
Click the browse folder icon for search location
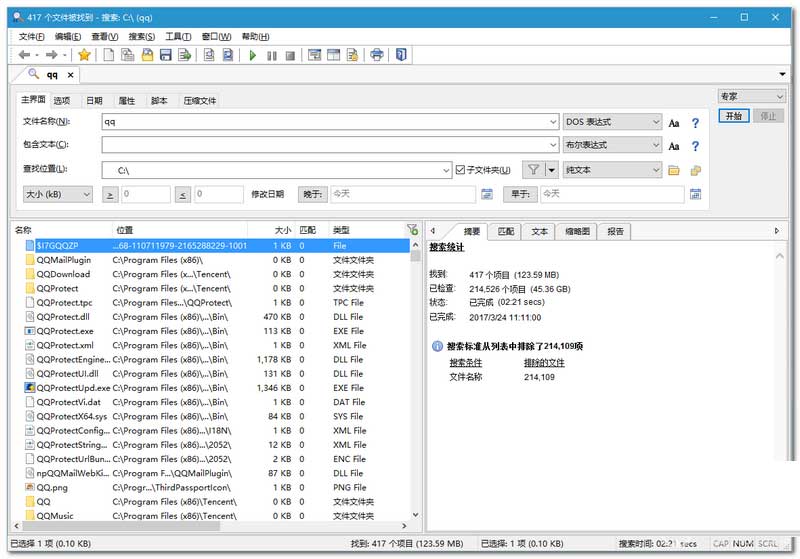pos(674,170)
